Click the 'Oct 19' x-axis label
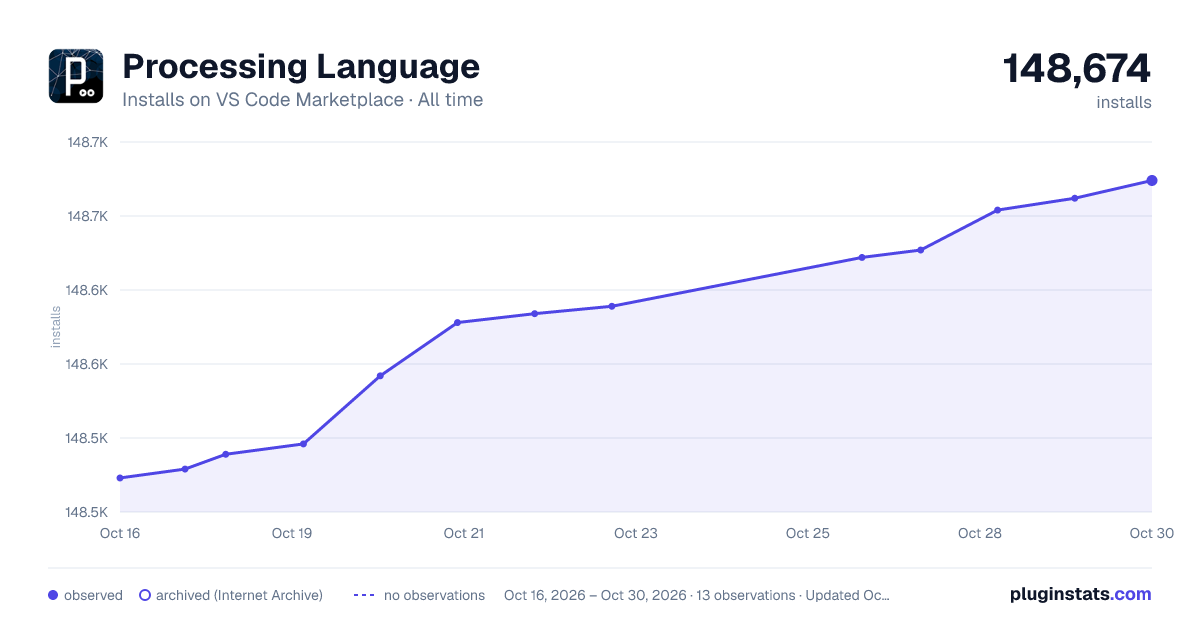 tap(292, 533)
